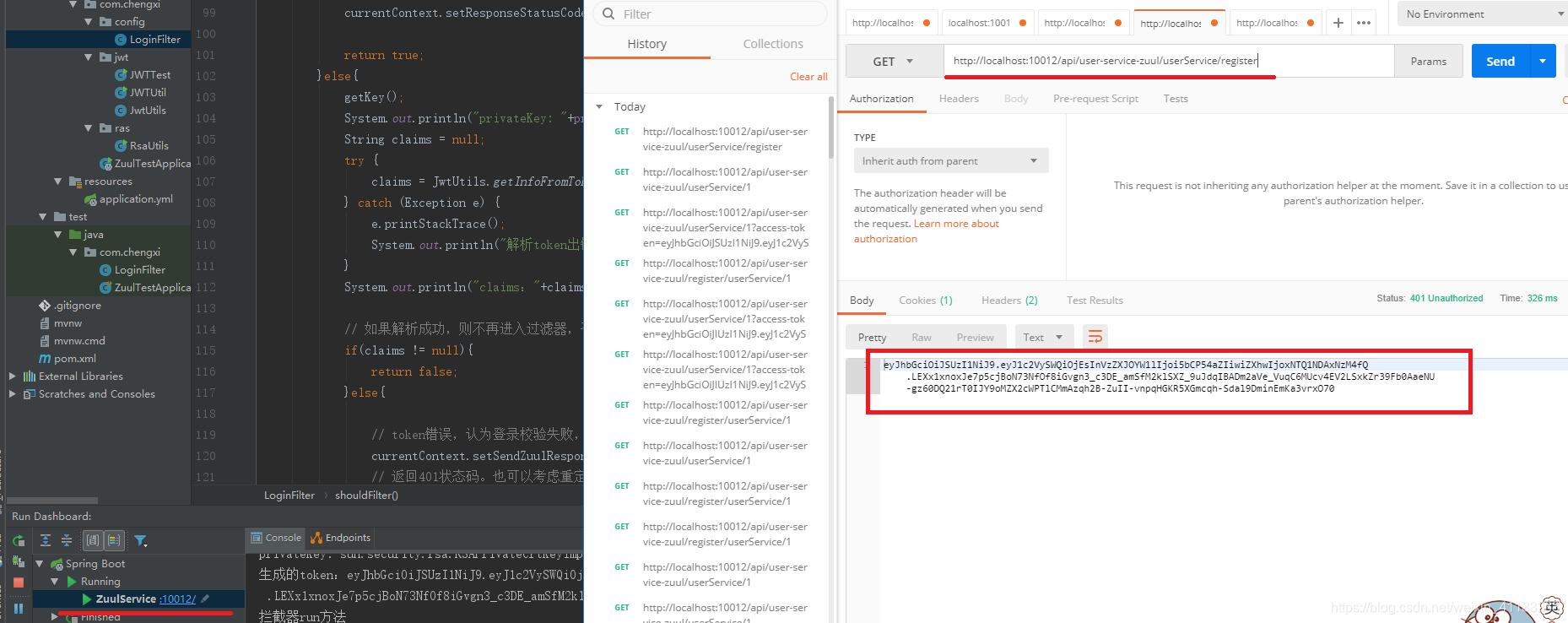Image resolution: width=1568 pixels, height=623 pixels.
Task: Switch to the History tab
Action: (x=647, y=44)
